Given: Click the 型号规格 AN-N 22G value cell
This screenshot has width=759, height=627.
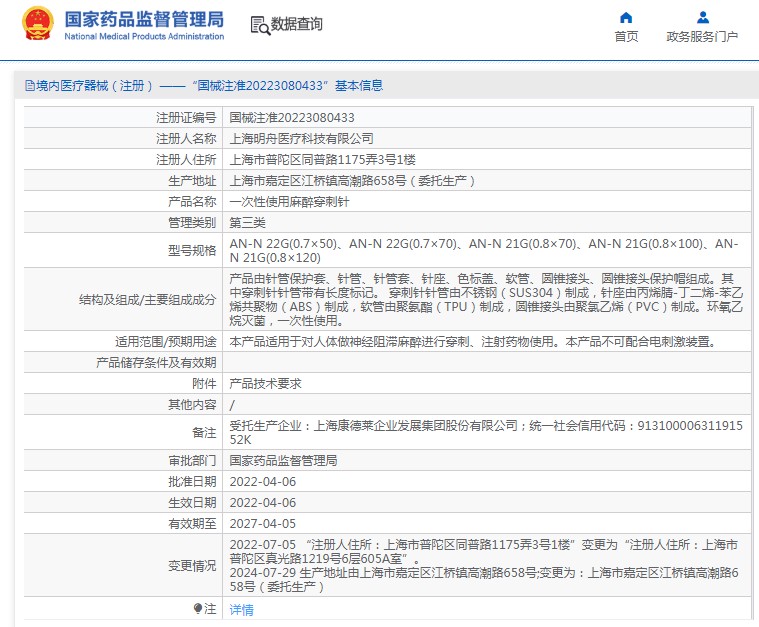Looking at the screenshot, I should [x=483, y=250].
